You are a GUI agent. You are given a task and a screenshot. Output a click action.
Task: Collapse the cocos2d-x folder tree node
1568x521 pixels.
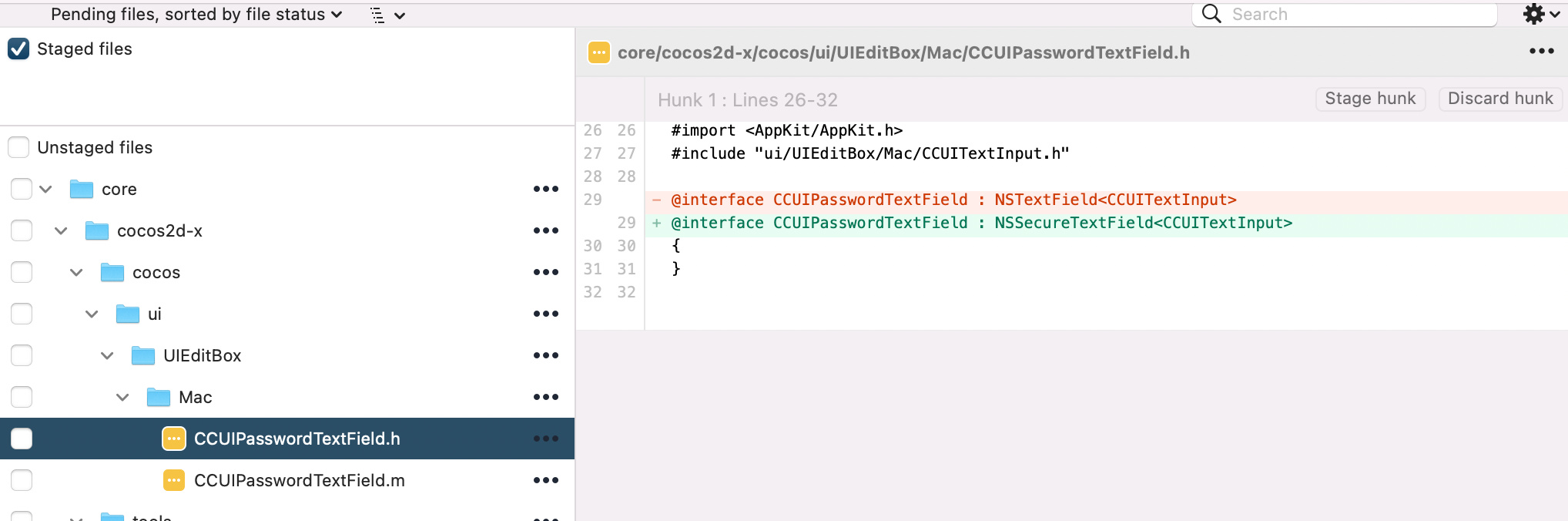click(61, 230)
